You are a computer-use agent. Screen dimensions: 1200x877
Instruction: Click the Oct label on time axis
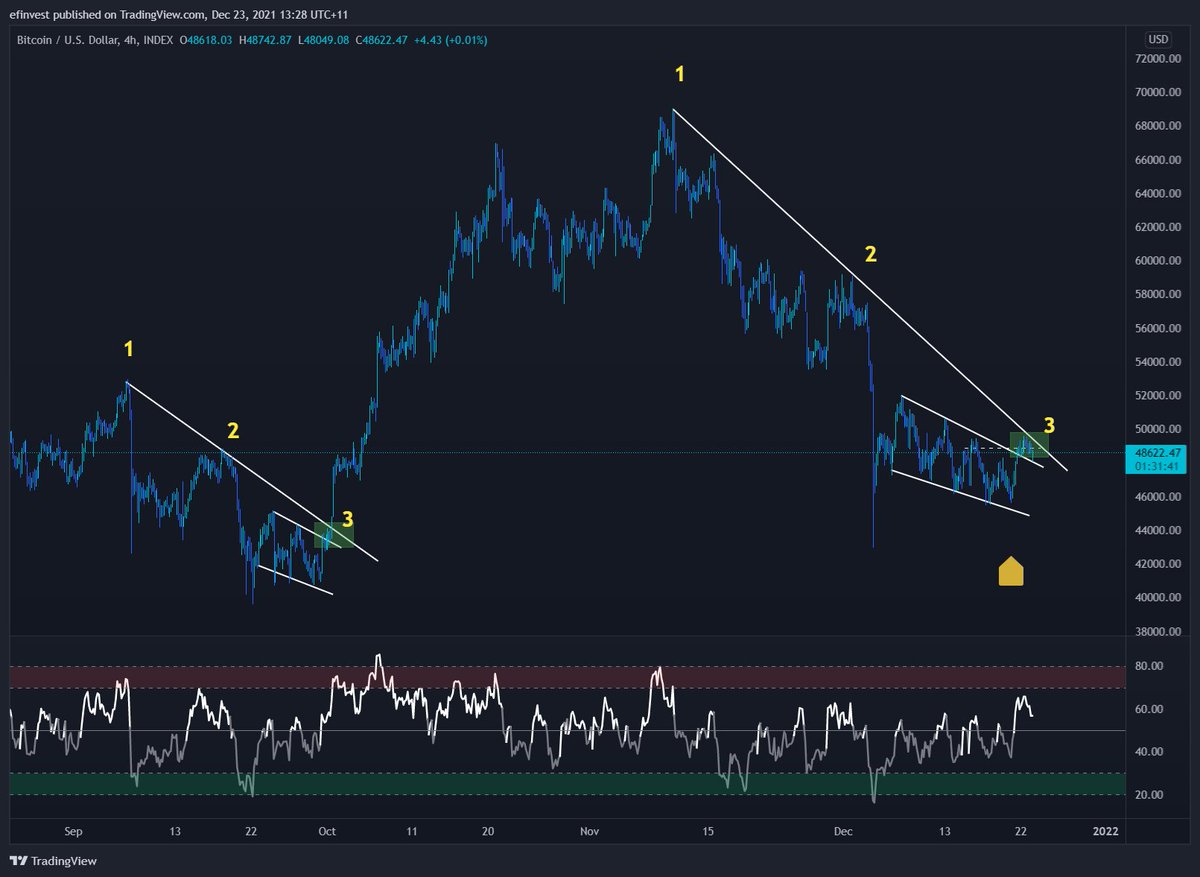(x=328, y=831)
